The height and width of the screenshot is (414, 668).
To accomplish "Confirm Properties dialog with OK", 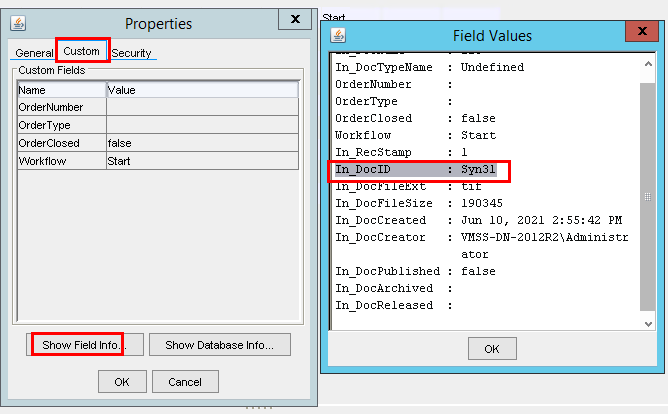I will 121,381.
